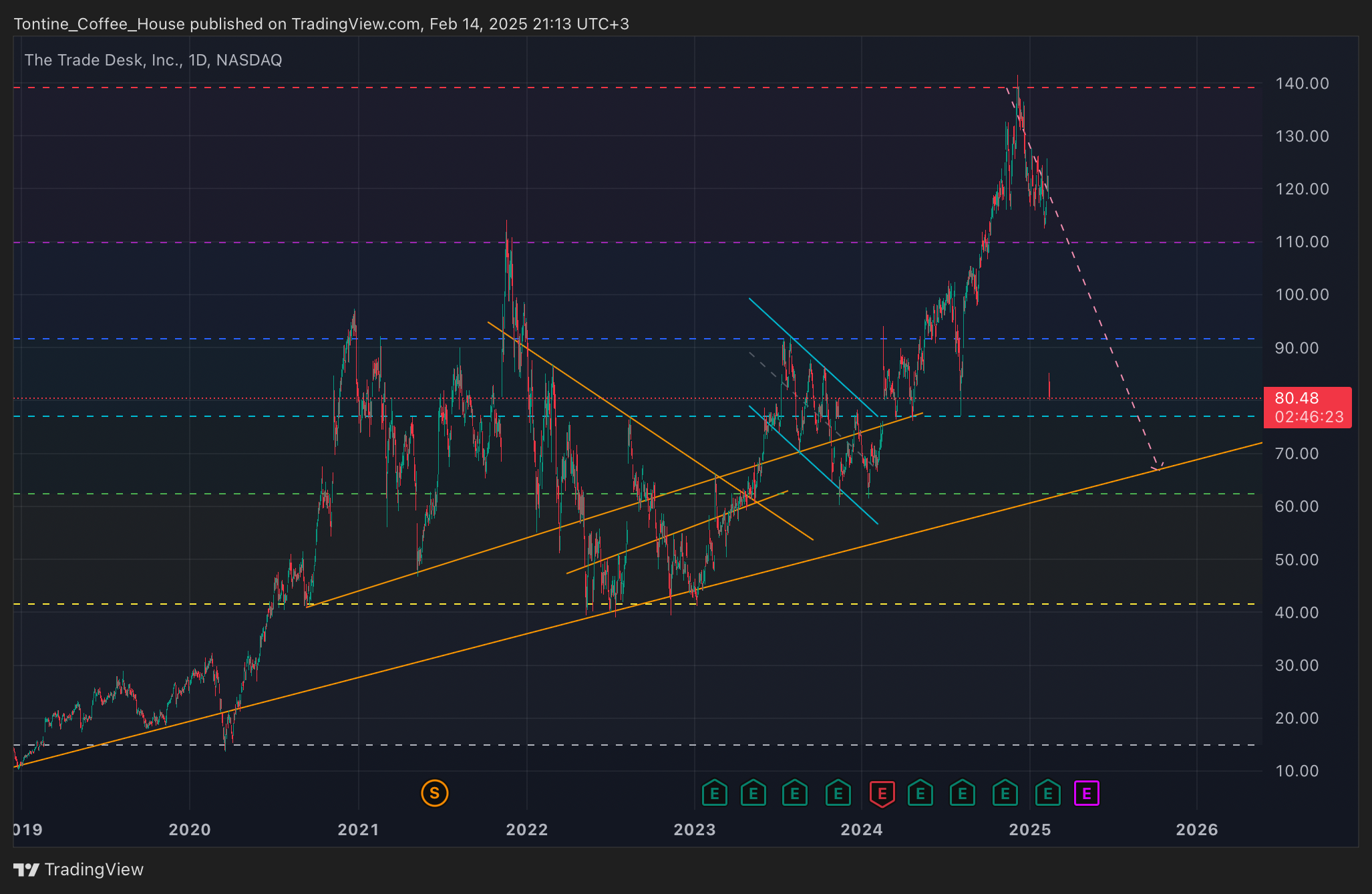Click the 130.00 price axis label

(1302, 136)
